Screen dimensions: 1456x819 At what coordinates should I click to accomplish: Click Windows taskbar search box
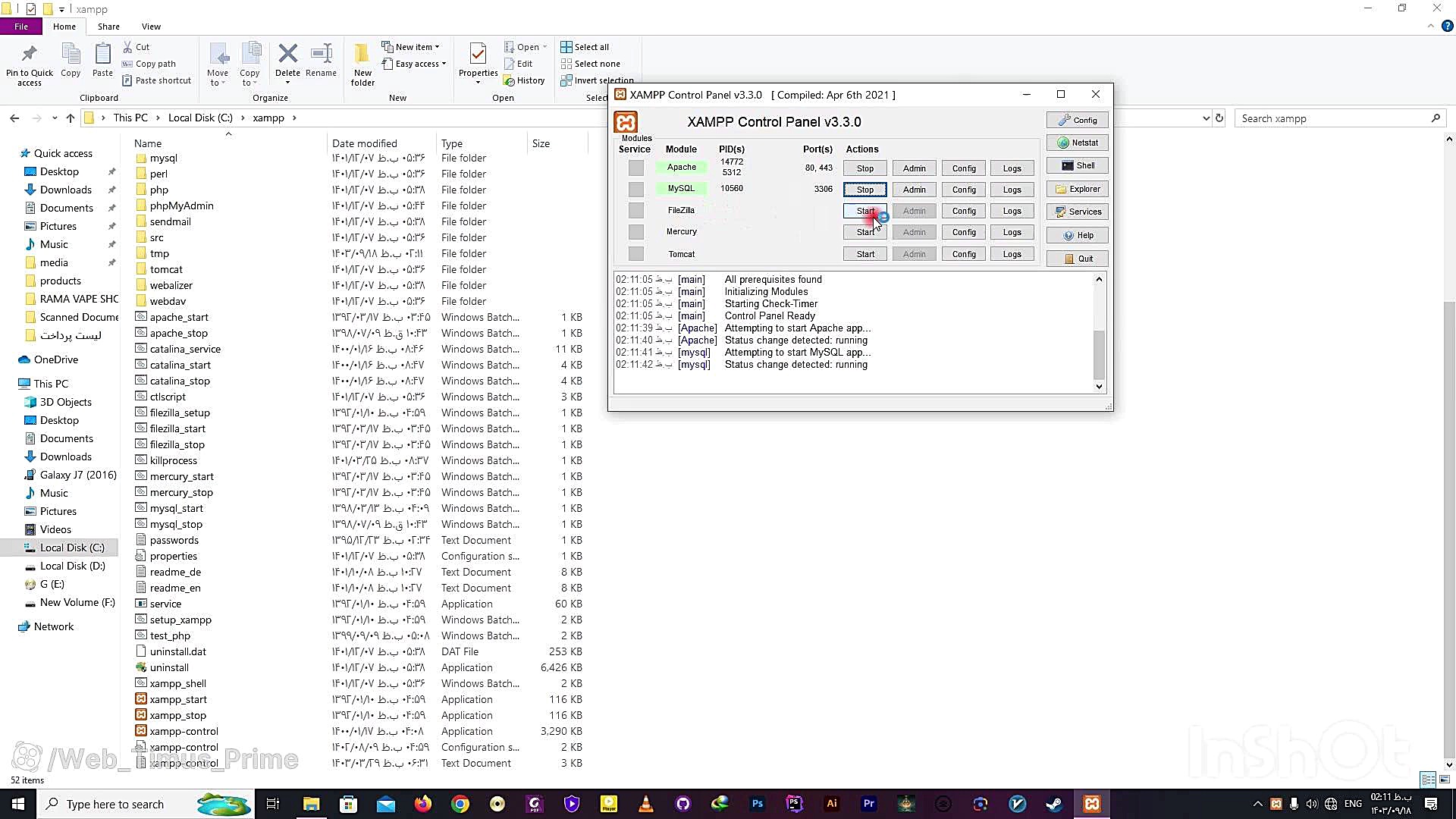click(x=146, y=804)
